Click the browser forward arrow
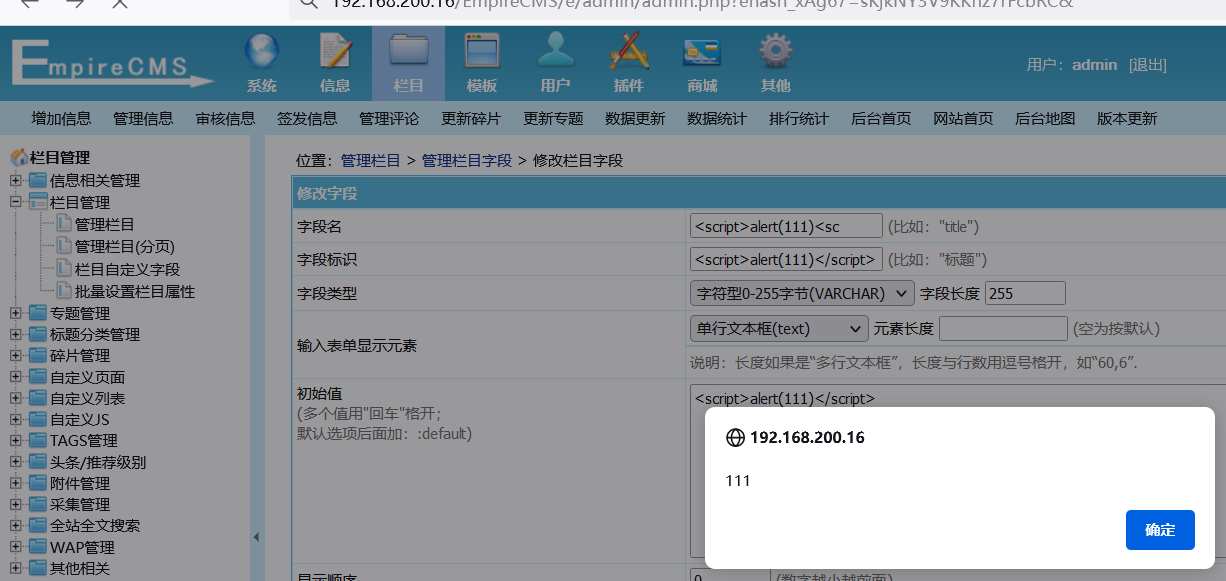This screenshot has width=1226, height=581. click(x=75, y=3)
